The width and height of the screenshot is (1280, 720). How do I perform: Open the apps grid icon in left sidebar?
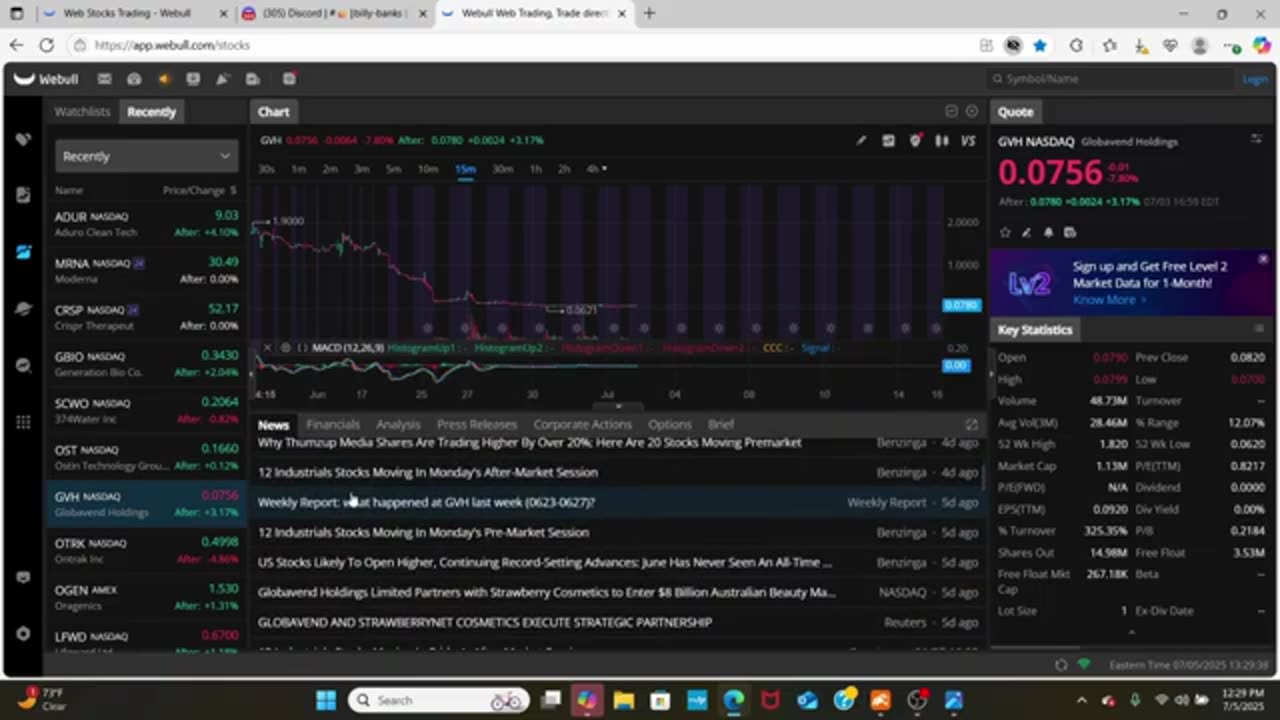pyautogui.click(x=24, y=422)
